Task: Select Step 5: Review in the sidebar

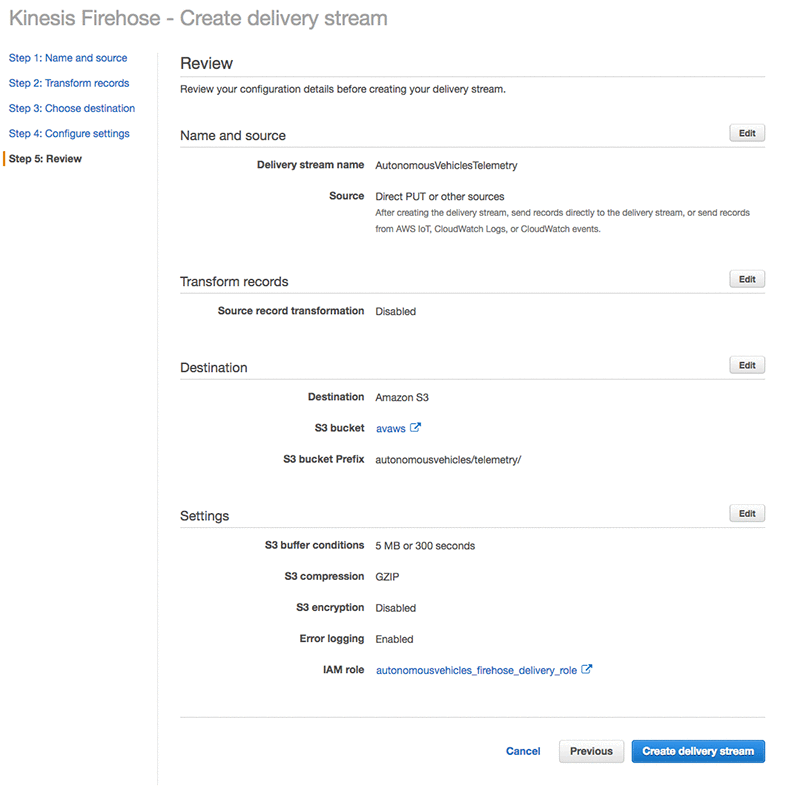Action: [x=45, y=159]
